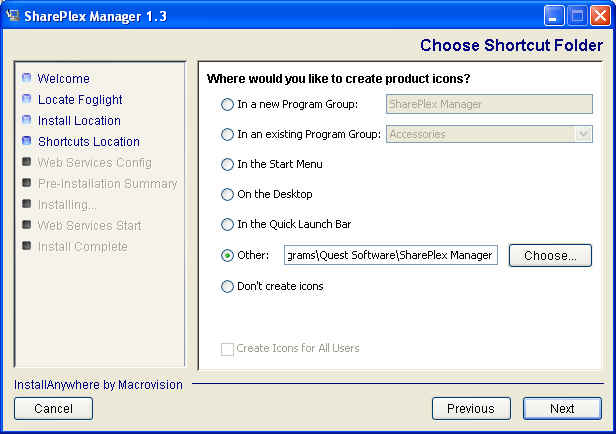This screenshot has height=434, width=616.
Task: Click the Locate Foglight step bullet icon
Action: point(27,98)
